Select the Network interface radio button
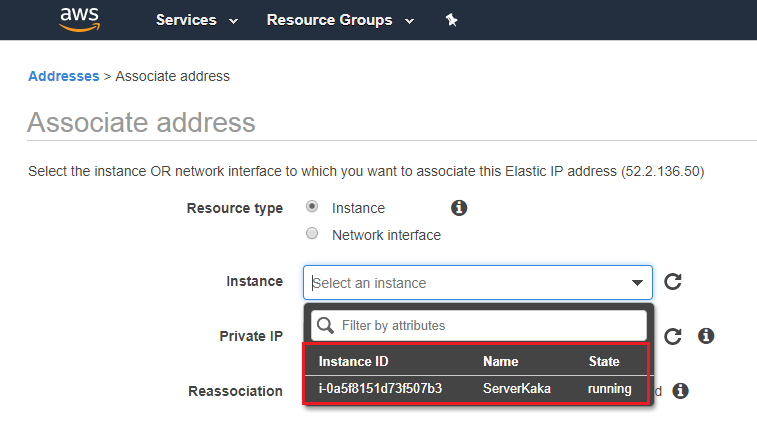Image resolution: width=757 pixels, height=427 pixels. (312, 234)
